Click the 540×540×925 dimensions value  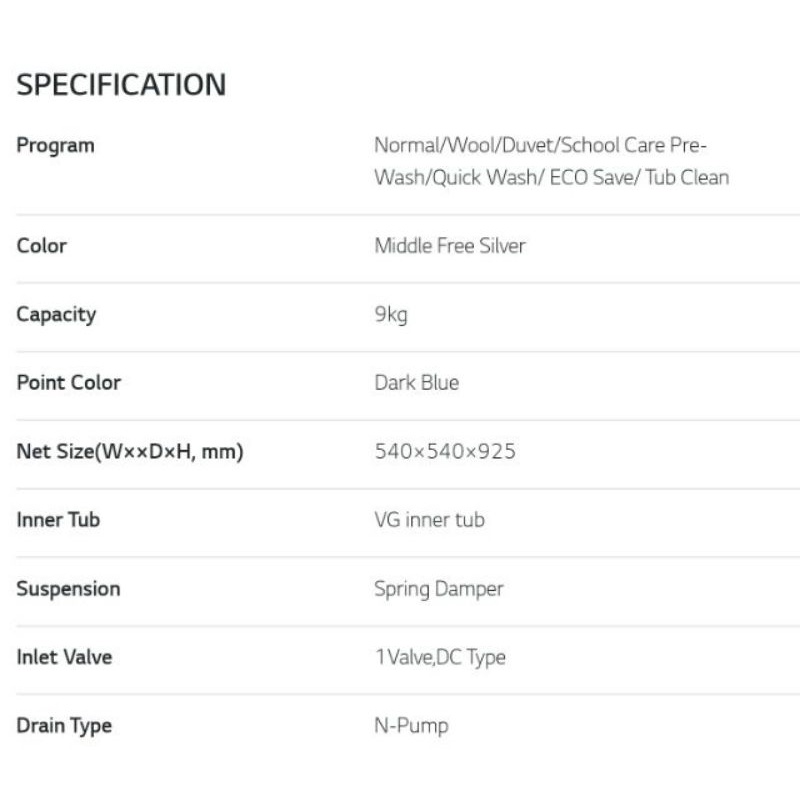point(445,451)
